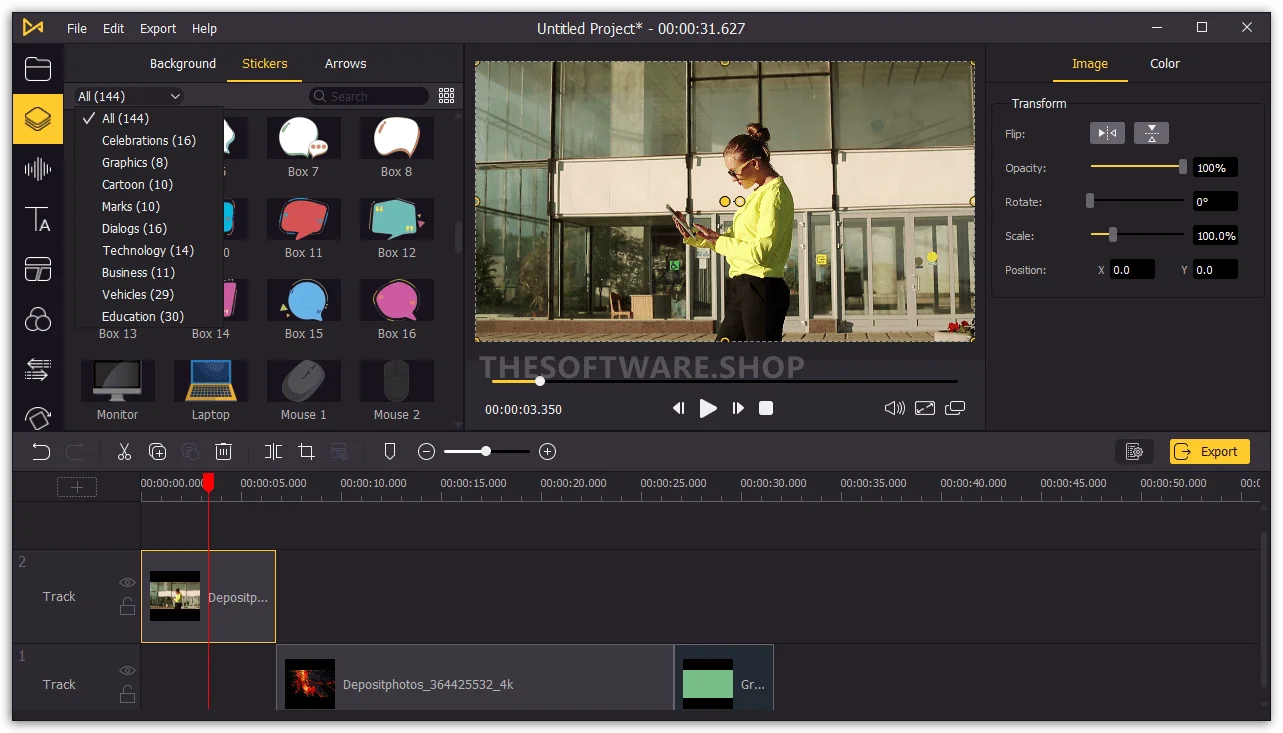
Task: Toggle the lock on Track 1
Action: pos(127,694)
